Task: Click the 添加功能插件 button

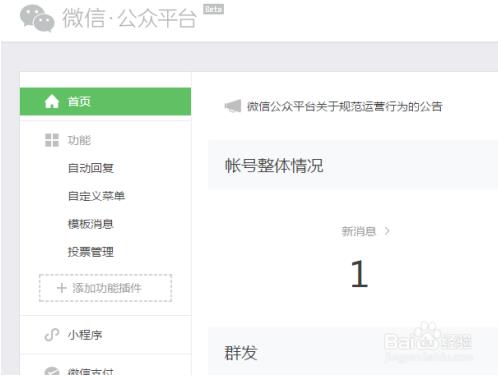Action: tap(105, 288)
